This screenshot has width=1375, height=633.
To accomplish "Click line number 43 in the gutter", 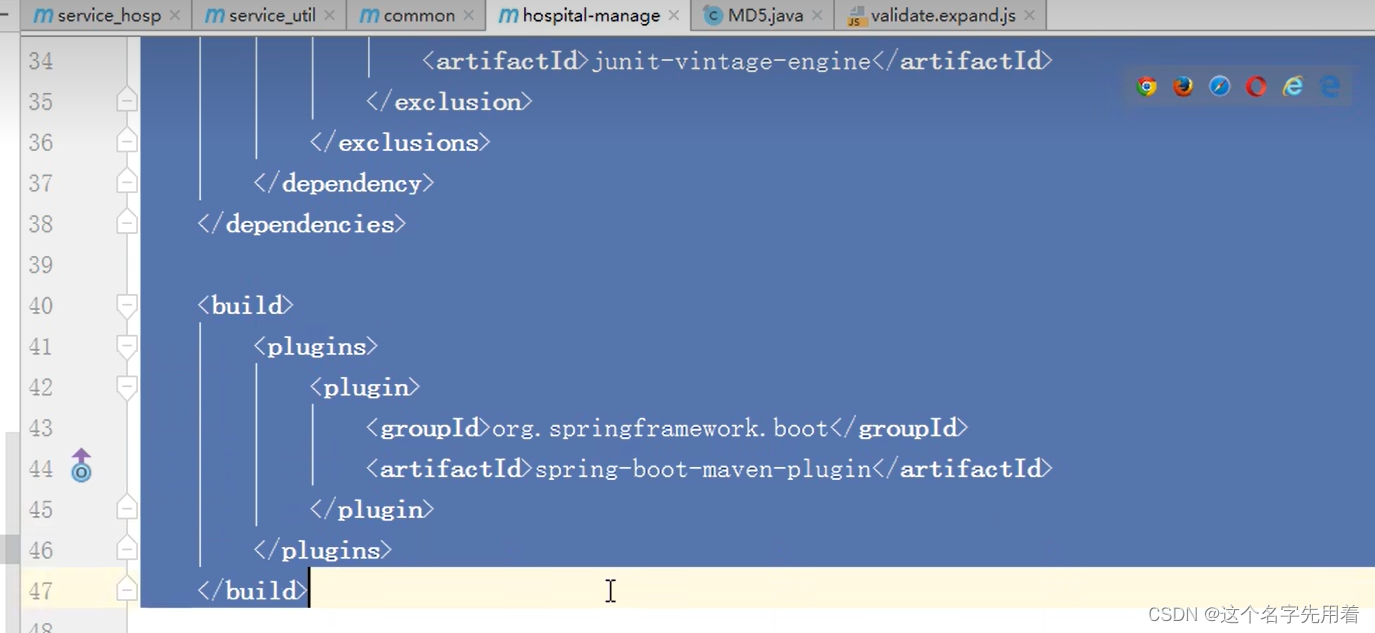I will tap(41, 428).
